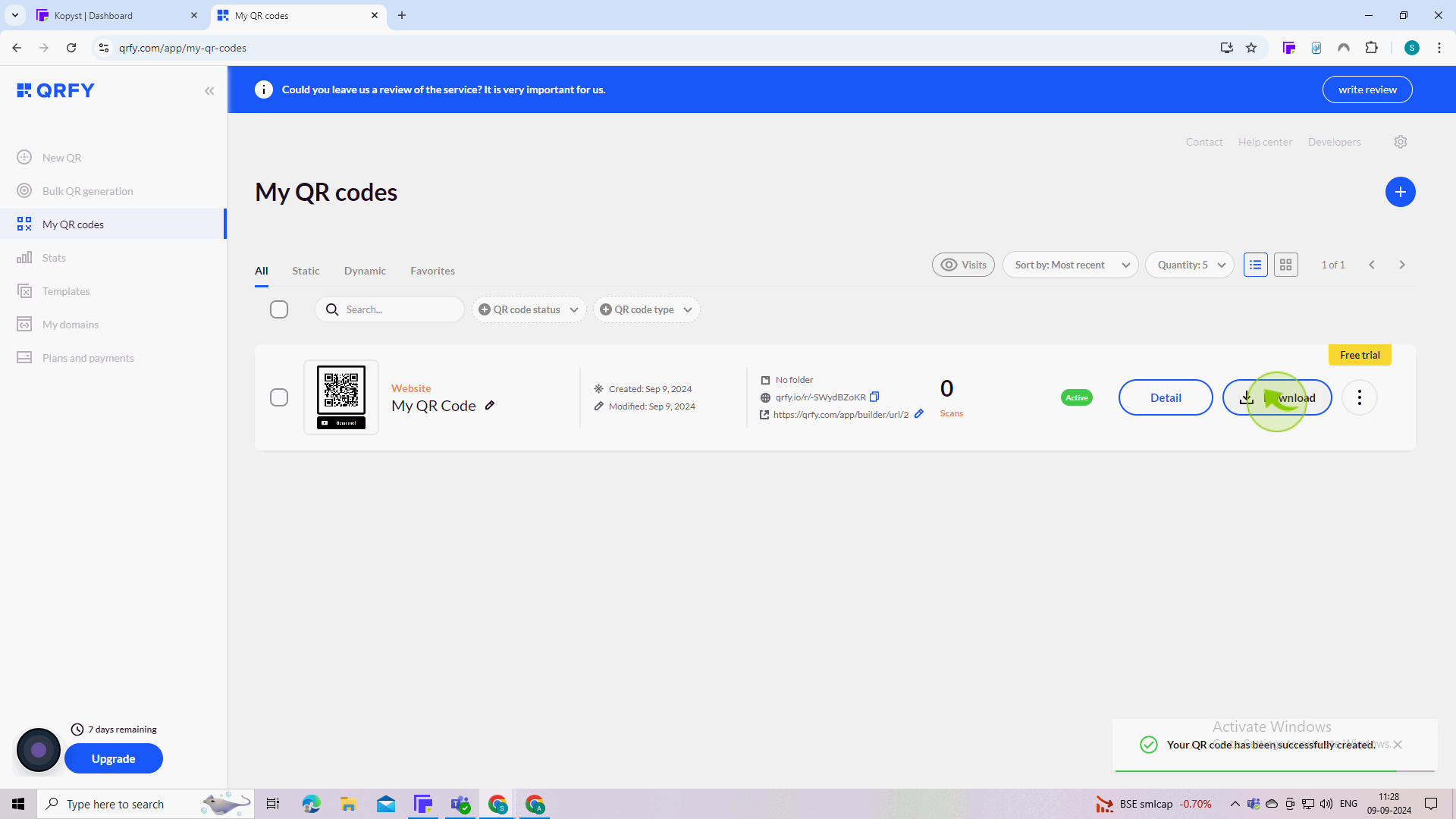Bookmark this page star icon
Screen dimensions: 1456x819
1251,48
